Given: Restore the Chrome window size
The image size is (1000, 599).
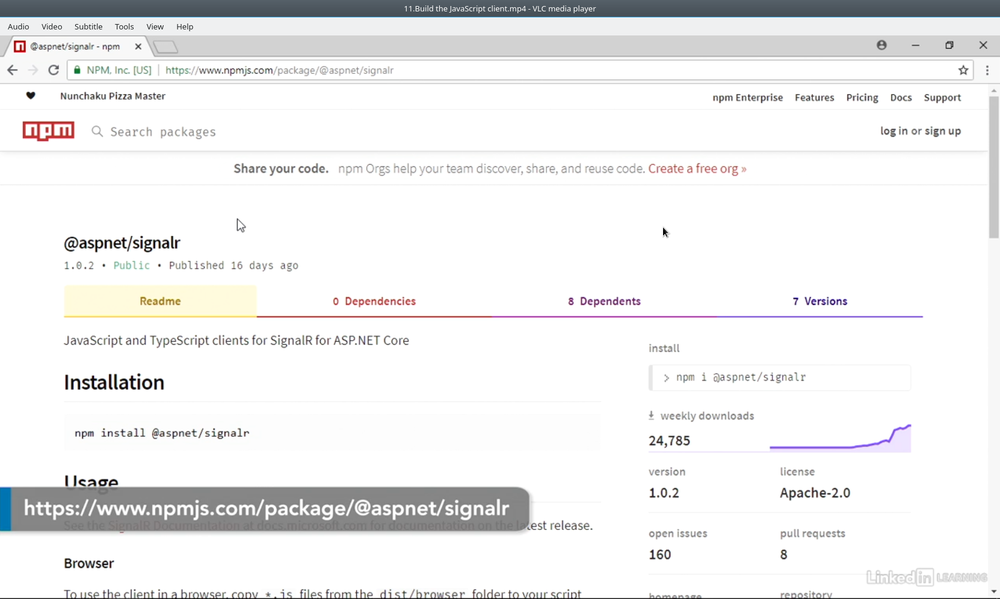Looking at the screenshot, I should tap(949, 45).
